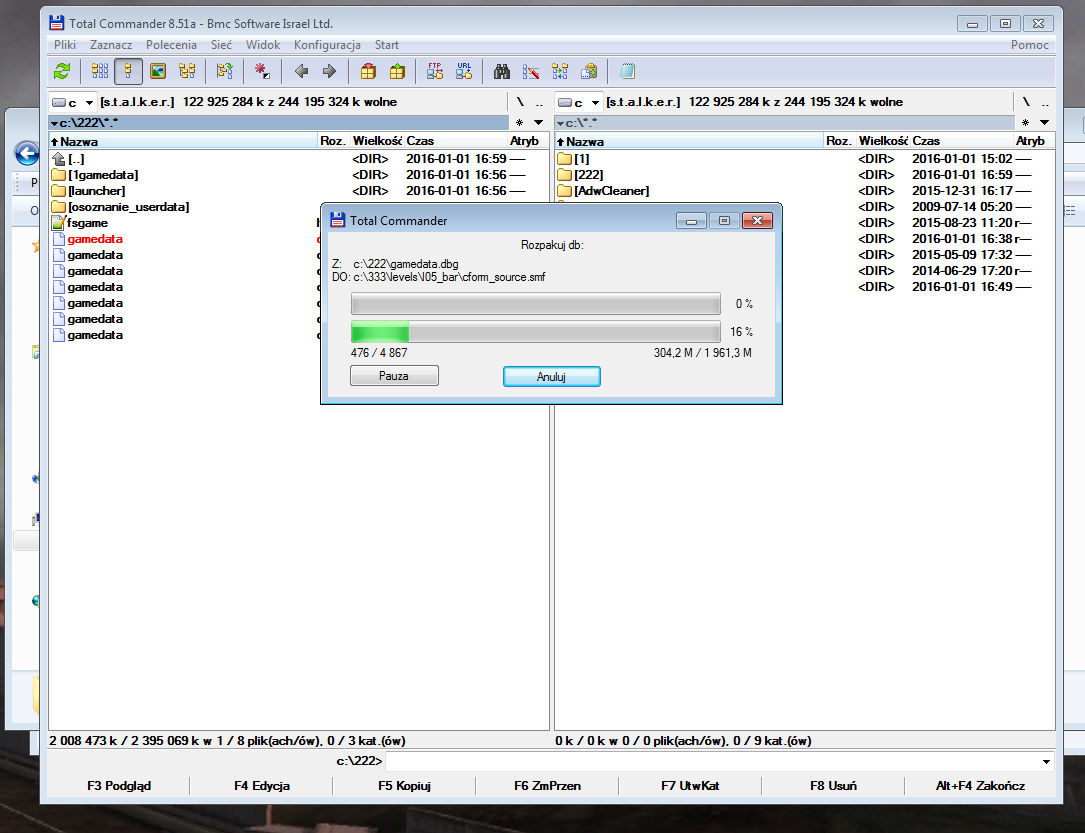Image resolution: width=1085 pixels, height=833 pixels.
Task: Open the Multi-rename tool icon
Action: [531, 71]
